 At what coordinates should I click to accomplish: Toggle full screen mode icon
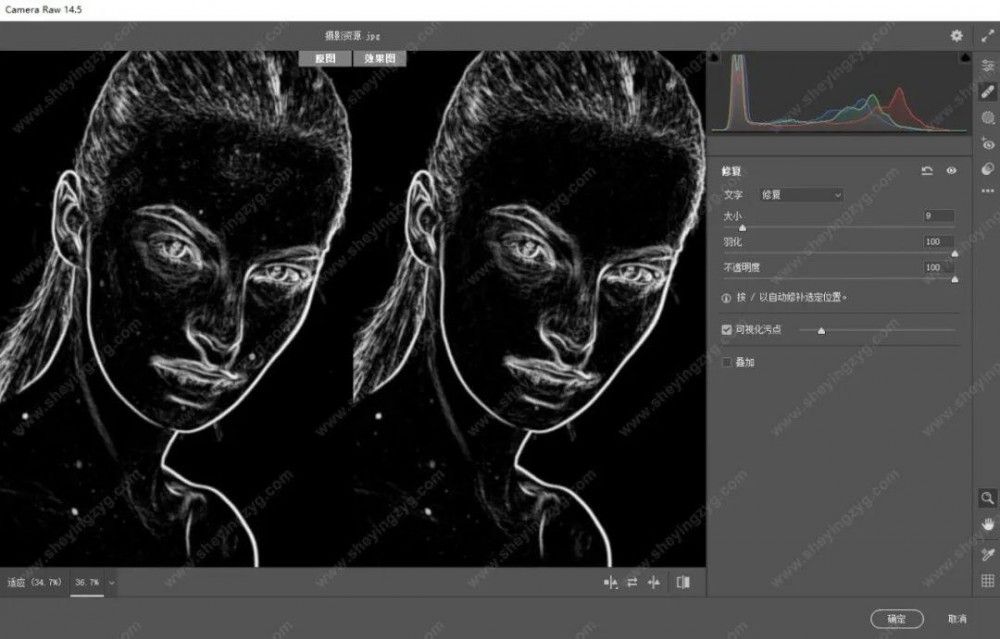tap(988, 35)
